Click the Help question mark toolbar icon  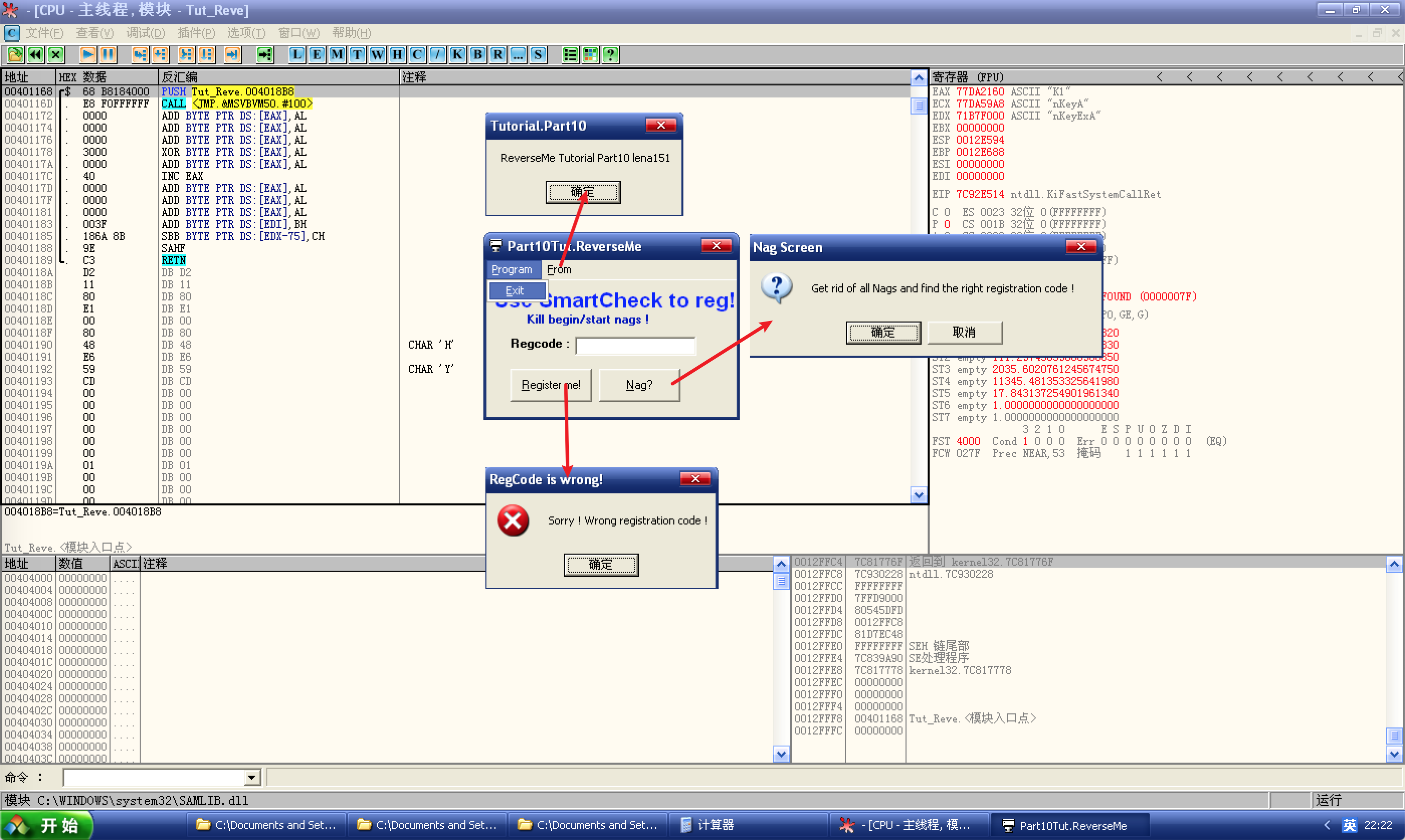[610, 55]
